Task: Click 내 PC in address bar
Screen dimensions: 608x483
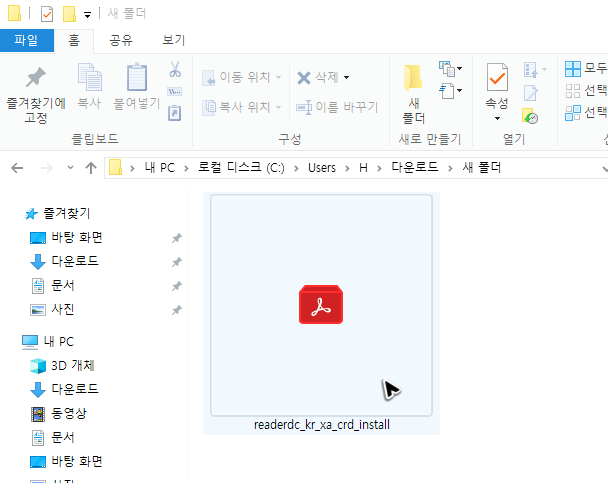Action: click(x=160, y=168)
